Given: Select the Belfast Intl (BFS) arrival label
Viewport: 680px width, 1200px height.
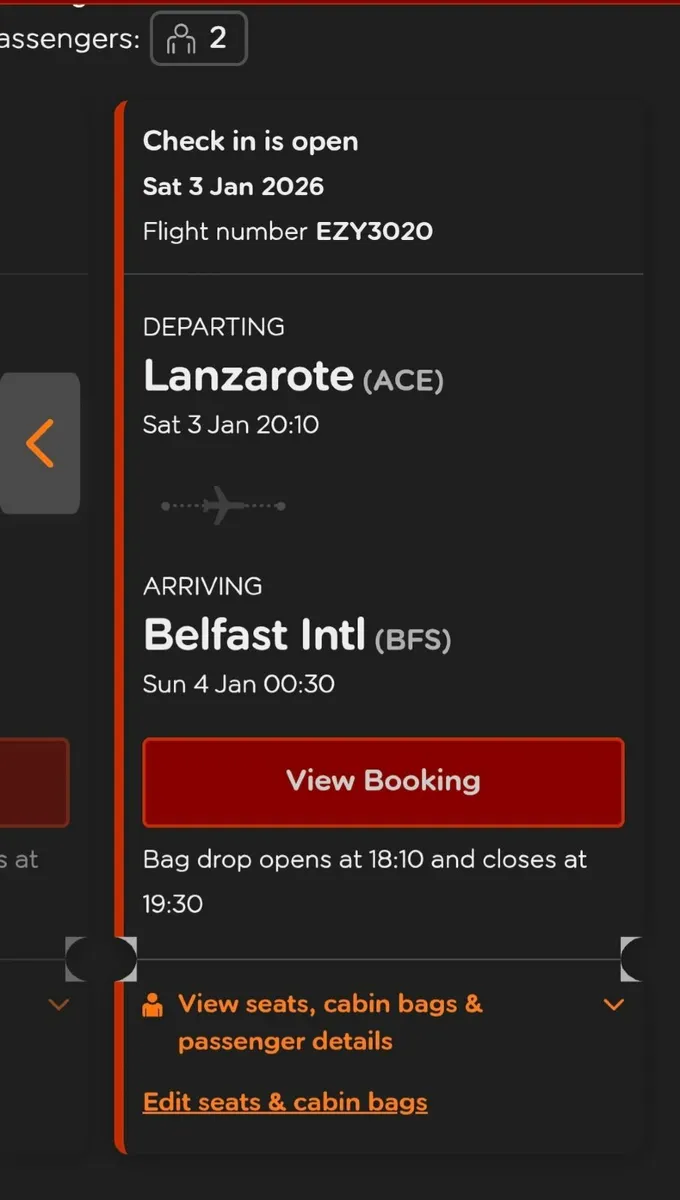Looking at the screenshot, I should [298, 634].
